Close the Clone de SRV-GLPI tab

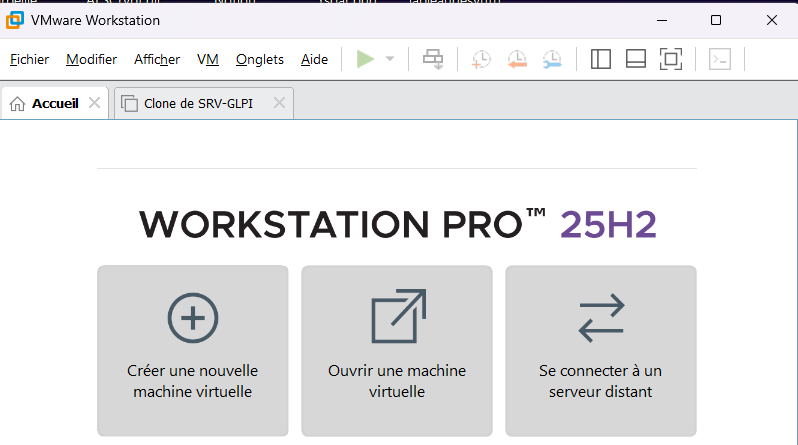click(279, 103)
